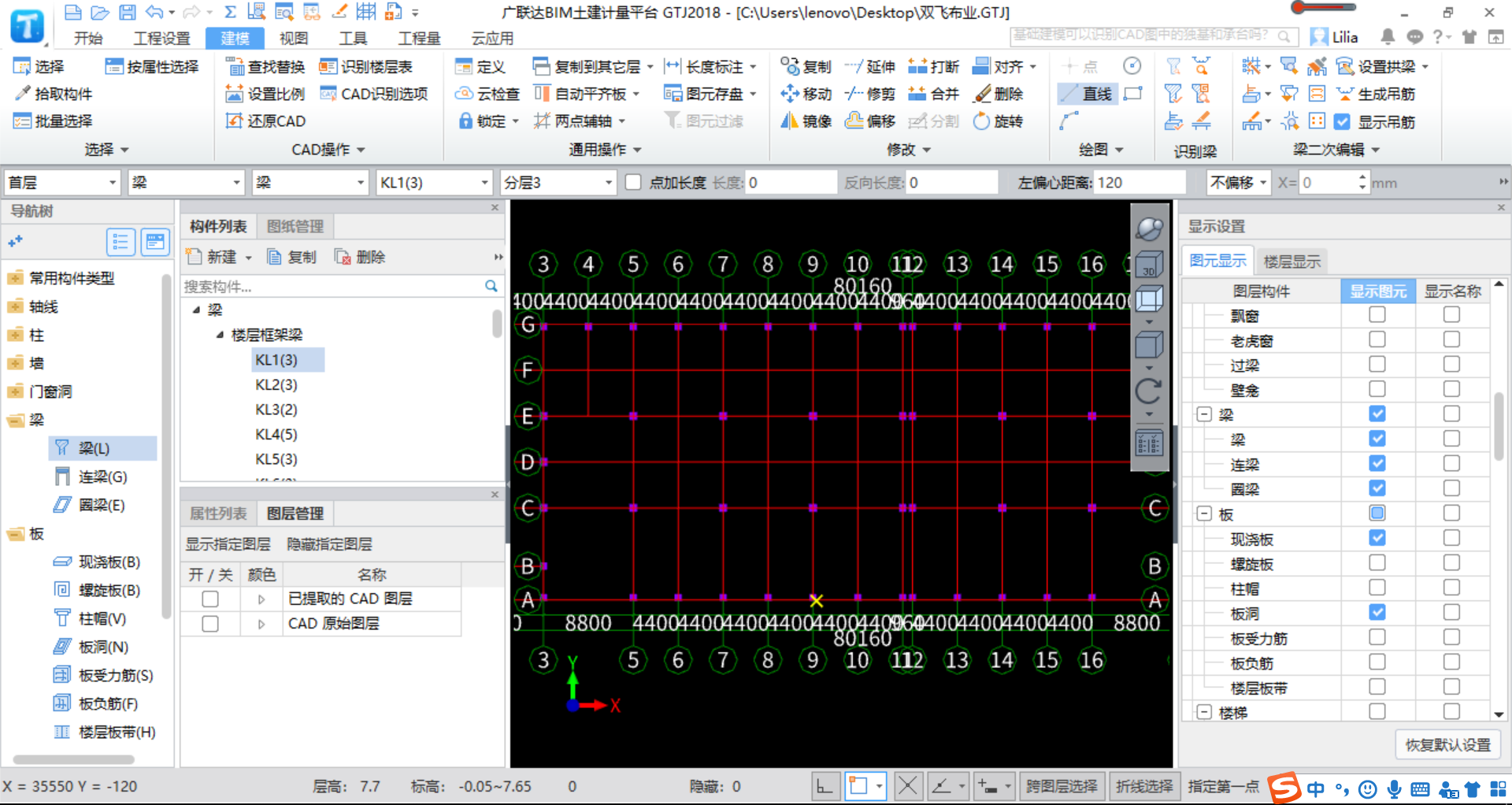The height and width of the screenshot is (805, 1512).
Task: Open the KL1(3) component dropdown
Action: [x=434, y=183]
